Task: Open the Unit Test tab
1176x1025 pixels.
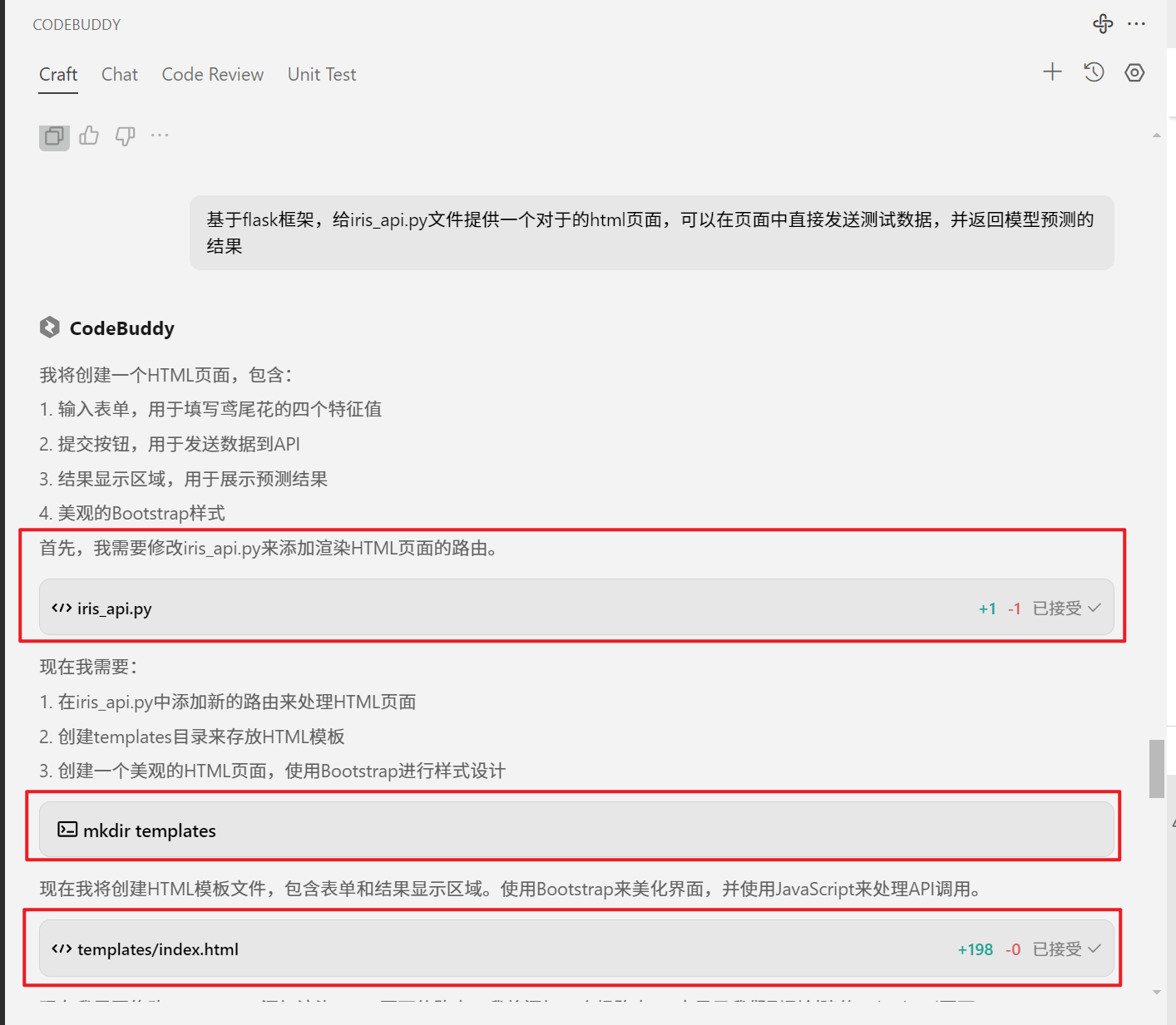Action: click(x=322, y=75)
